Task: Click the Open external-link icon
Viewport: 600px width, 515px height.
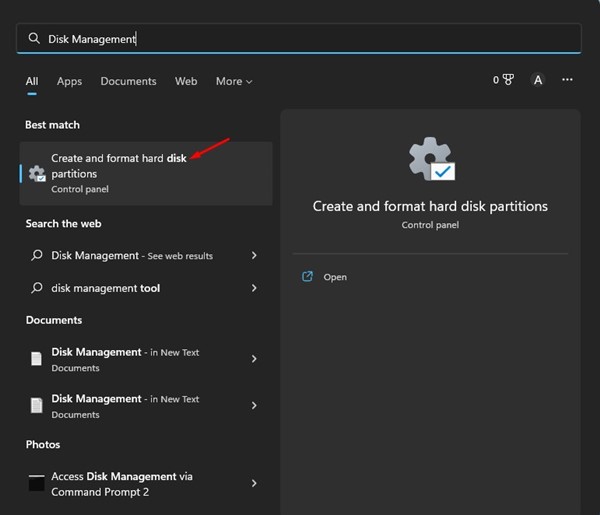Action: pyautogui.click(x=308, y=277)
